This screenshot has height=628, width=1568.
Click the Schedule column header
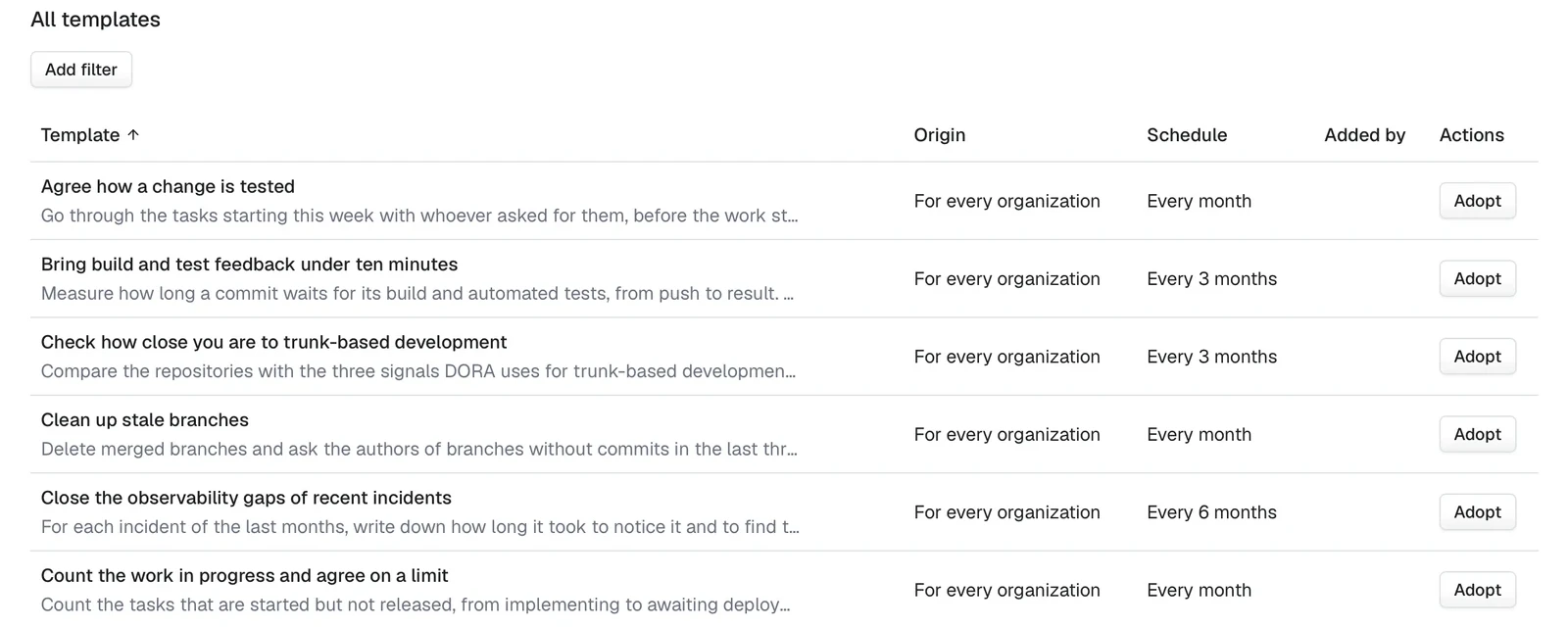click(1187, 135)
